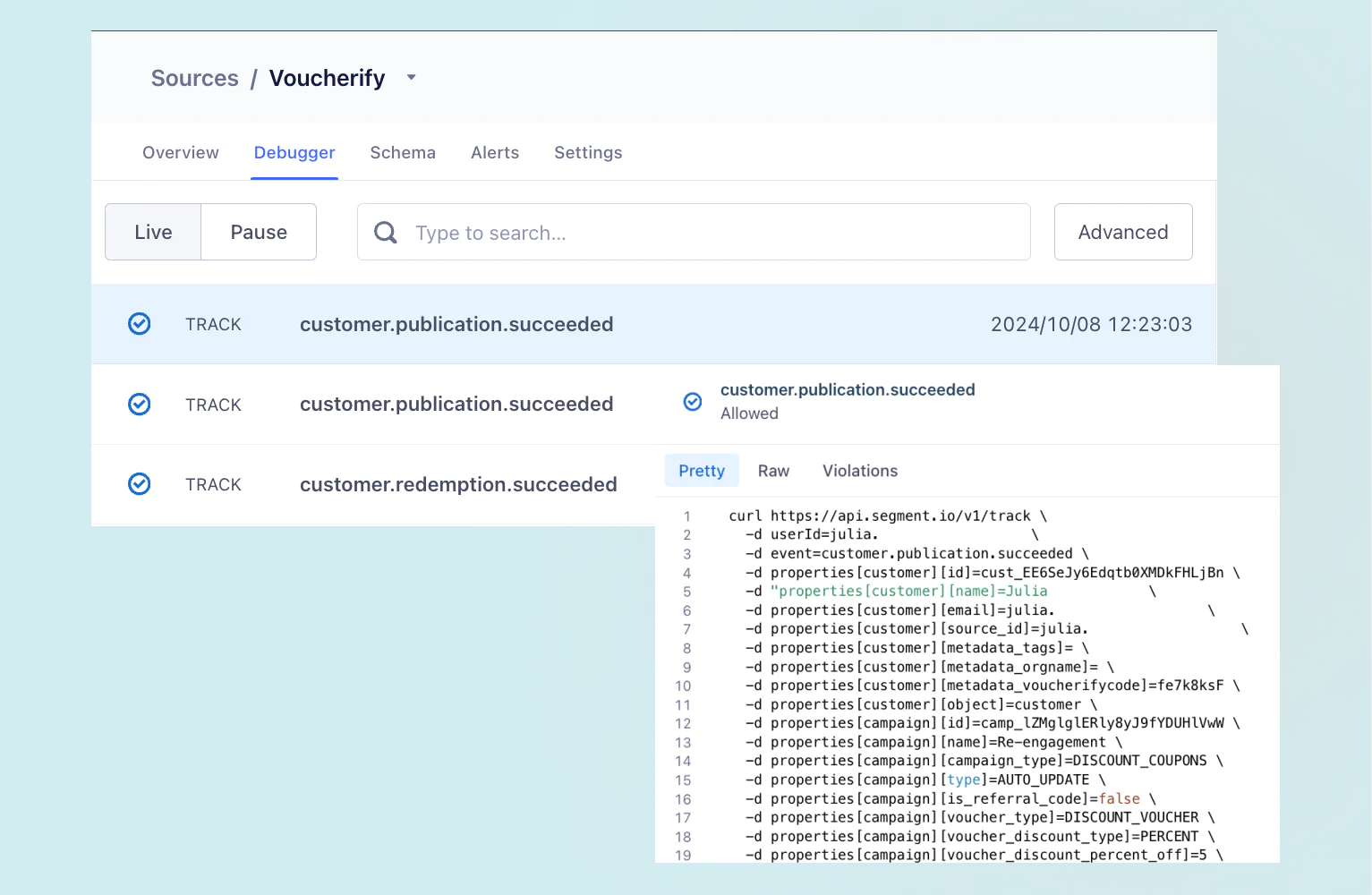1372x895 pixels.
Task: Switch to the Raw payload view
Action: pyautogui.click(x=772, y=470)
